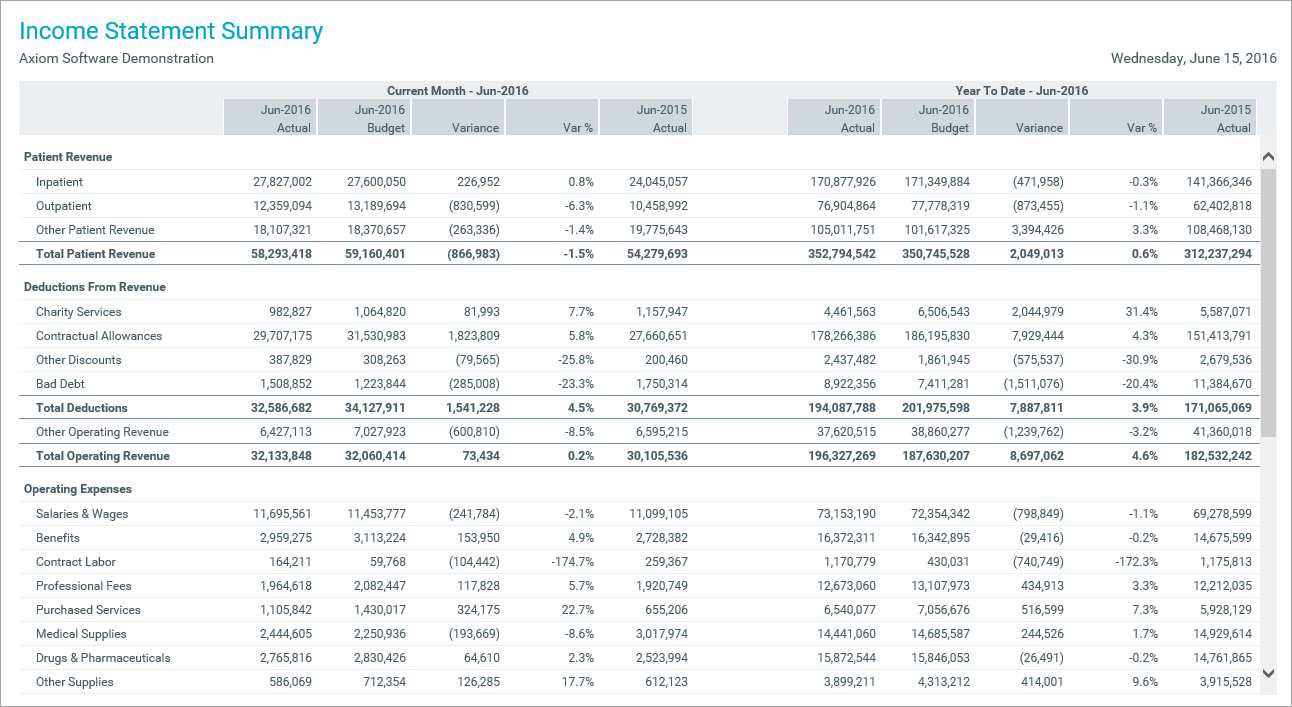Select the Patient Revenue section heading
Viewport: 1292px width, 707px height.
click(66, 157)
